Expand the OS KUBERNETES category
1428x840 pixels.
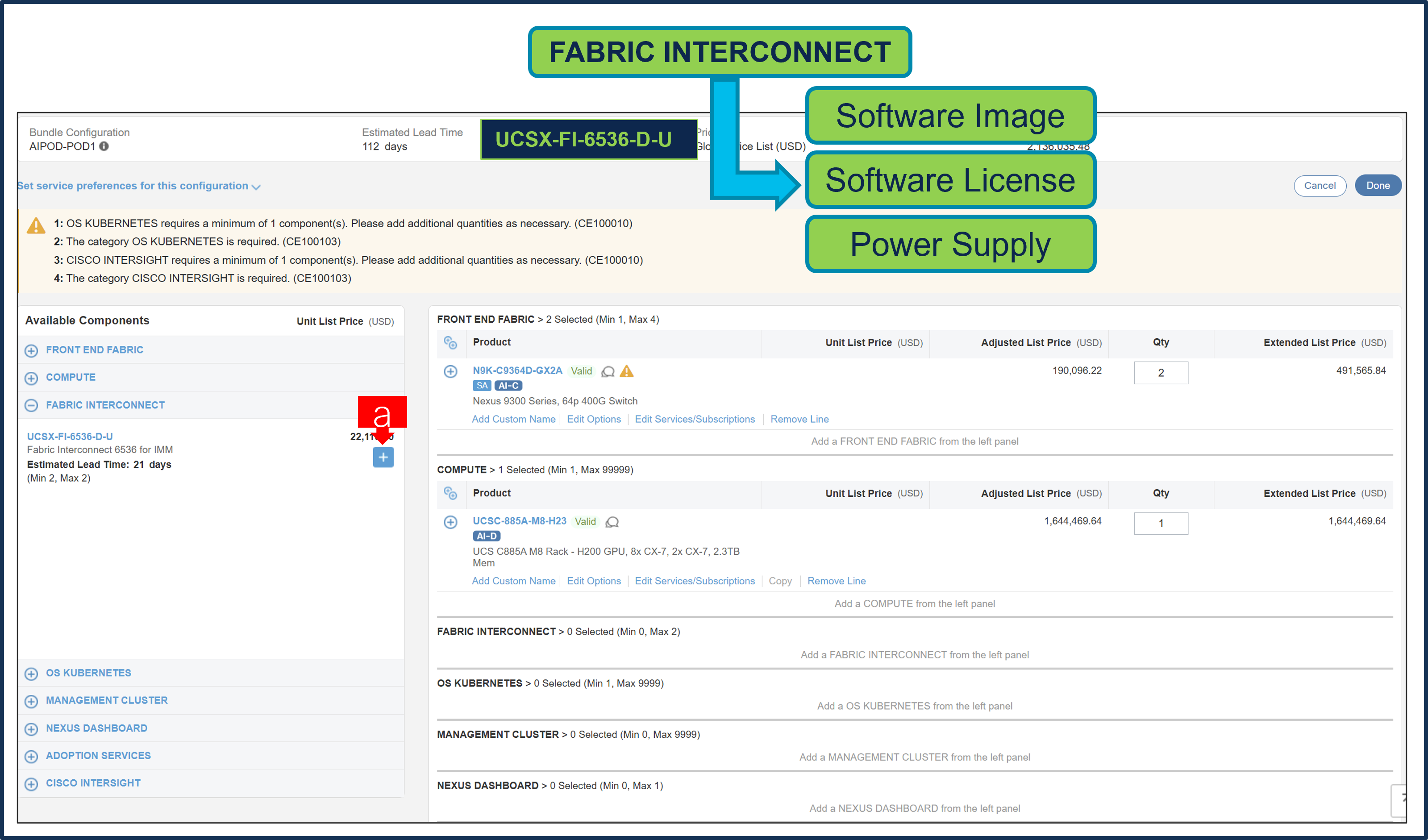tap(31, 674)
